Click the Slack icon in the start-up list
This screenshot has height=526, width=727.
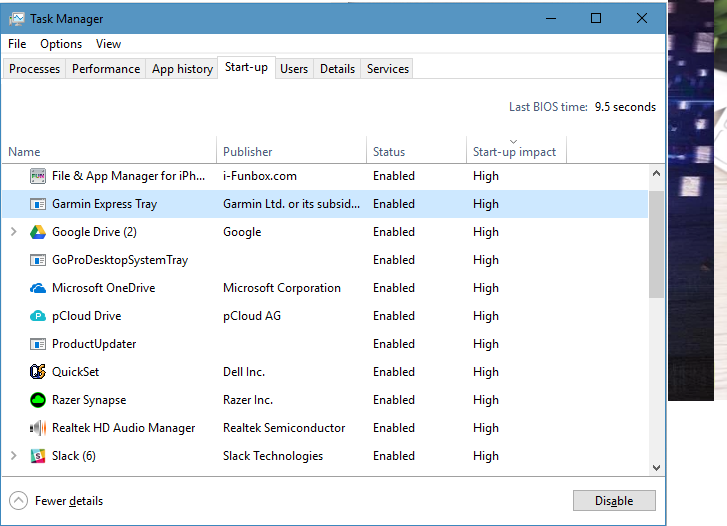tap(38, 456)
